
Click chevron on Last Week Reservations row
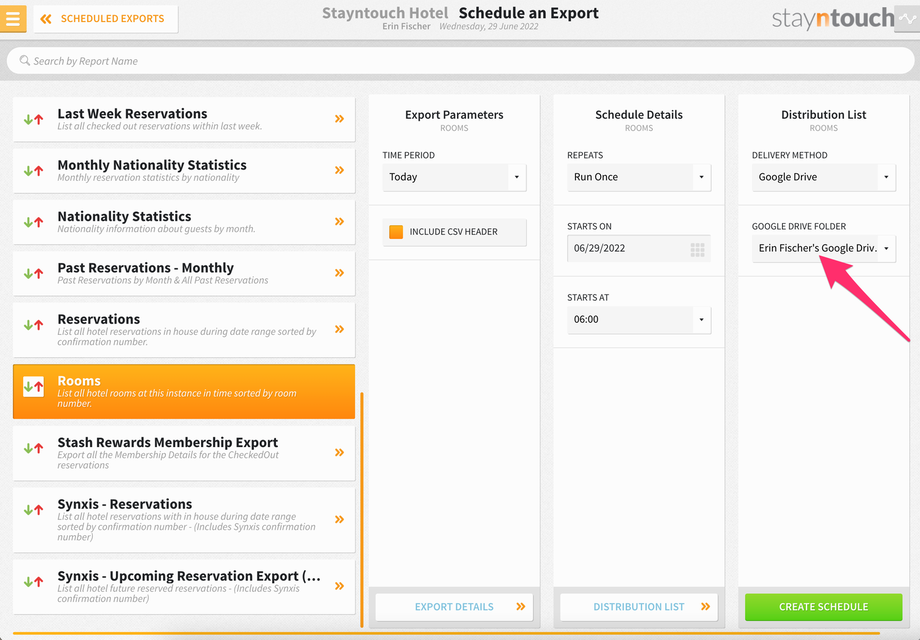pyautogui.click(x=339, y=118)
